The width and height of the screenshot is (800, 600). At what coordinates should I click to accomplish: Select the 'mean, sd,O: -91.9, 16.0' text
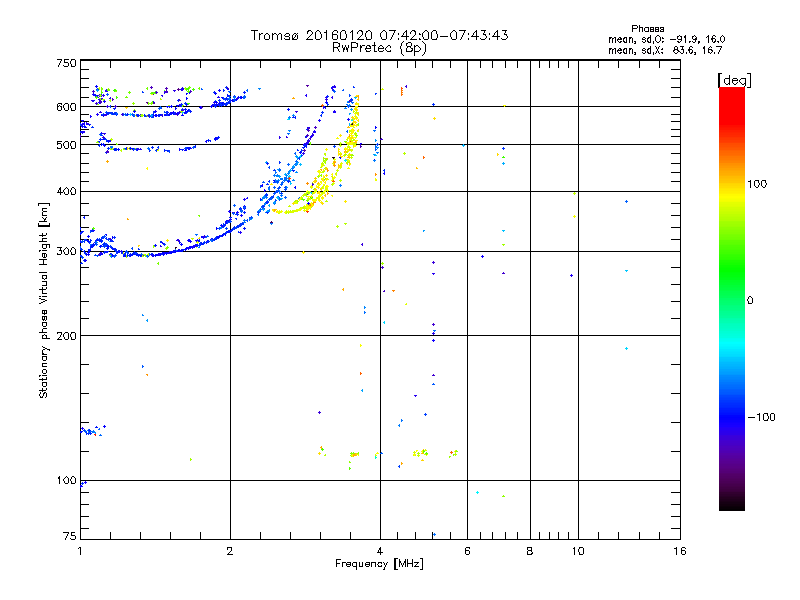pos(666,39)
